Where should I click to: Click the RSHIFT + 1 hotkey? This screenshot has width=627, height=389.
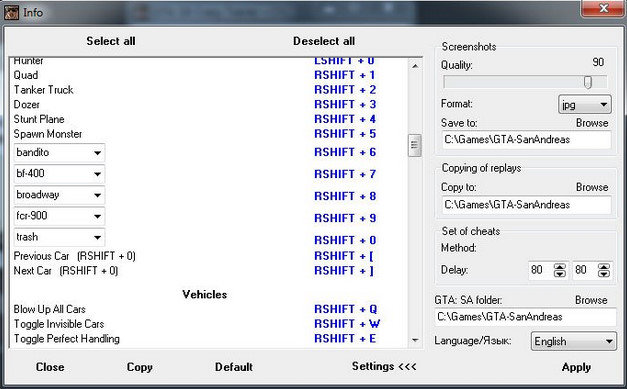click(345, 75)
